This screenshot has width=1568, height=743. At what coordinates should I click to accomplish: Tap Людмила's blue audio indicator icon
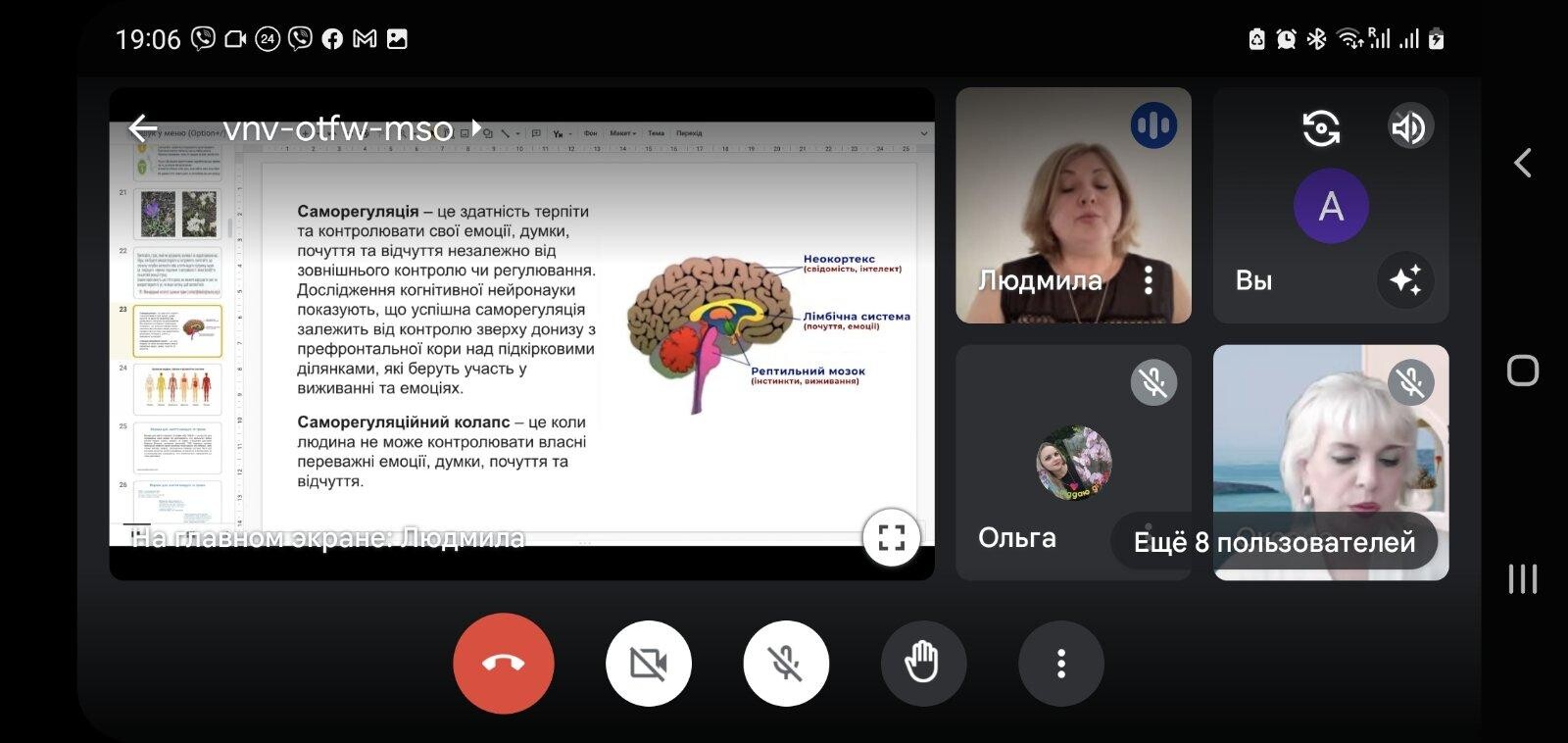coord(1153,125)
